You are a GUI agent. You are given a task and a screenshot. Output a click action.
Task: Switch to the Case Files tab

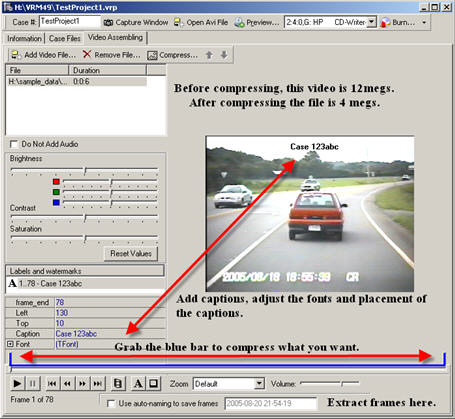click(x=64, y=39)
